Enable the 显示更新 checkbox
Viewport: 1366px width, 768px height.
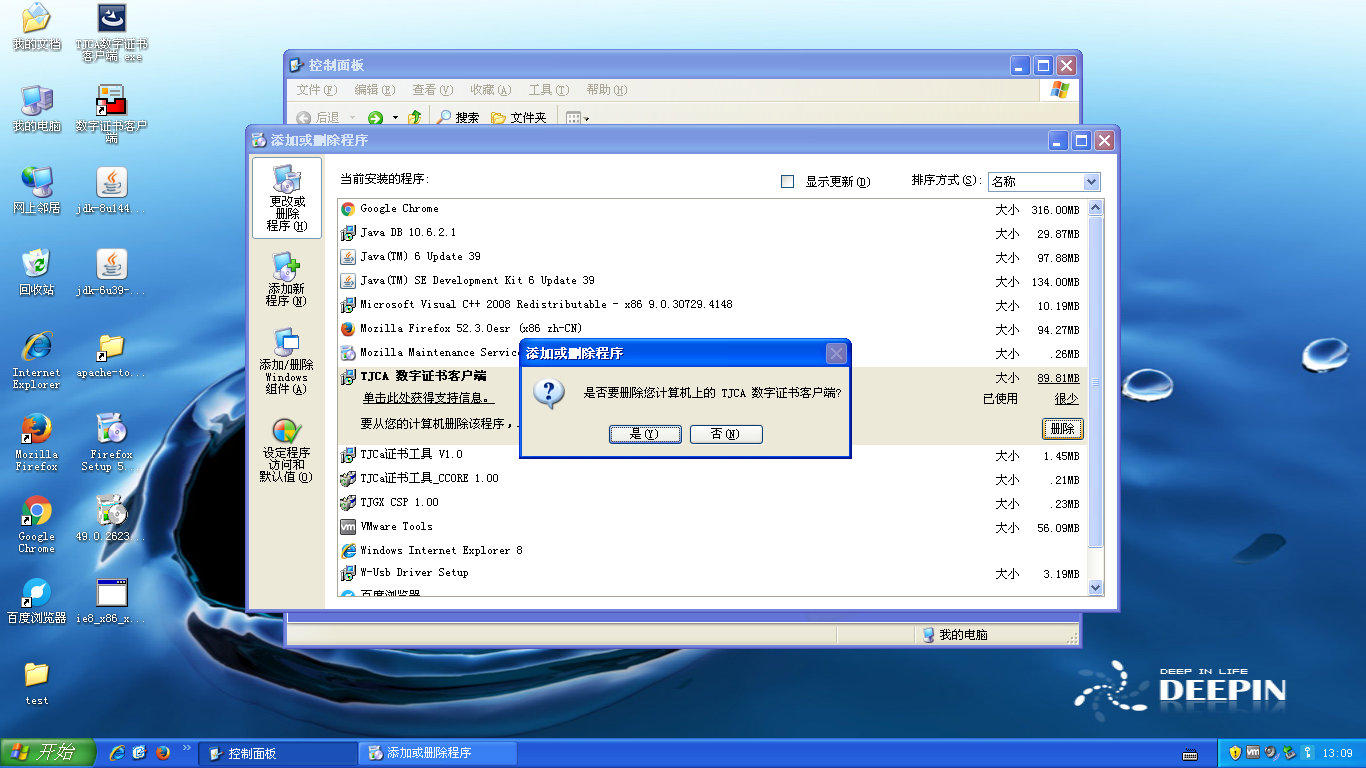(x=787, y=182)
